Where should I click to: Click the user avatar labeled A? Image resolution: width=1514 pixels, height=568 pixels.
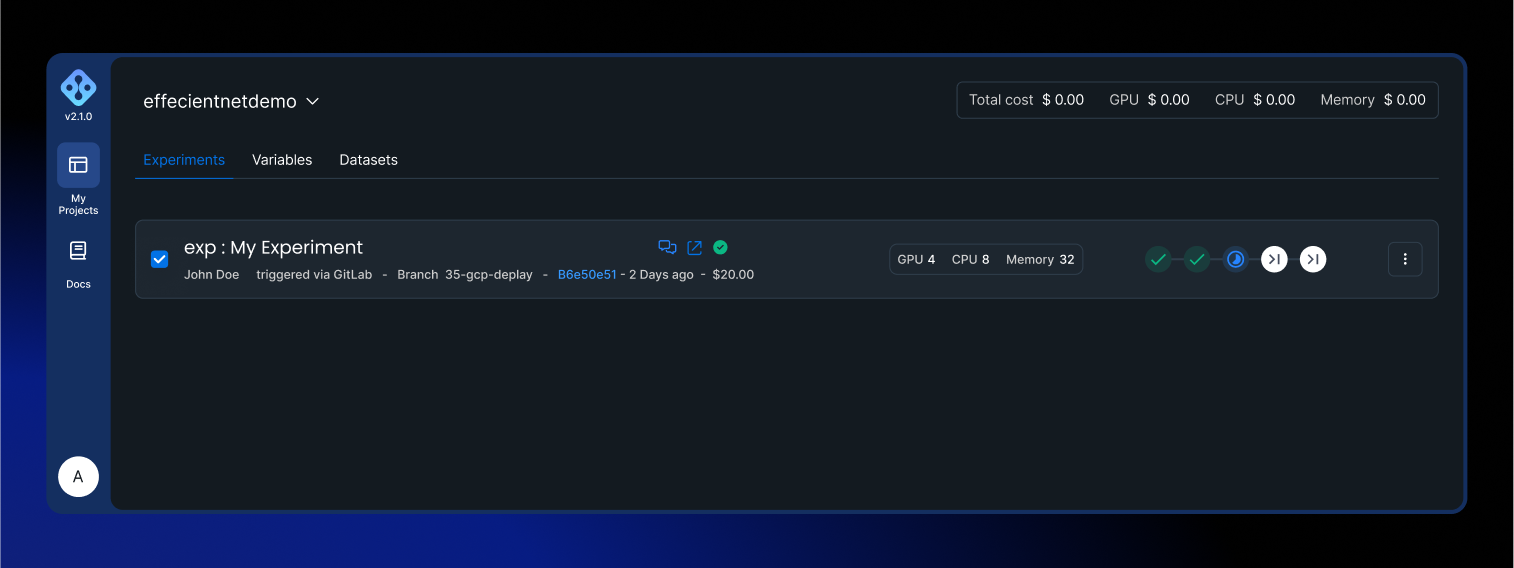click(78, 477)
